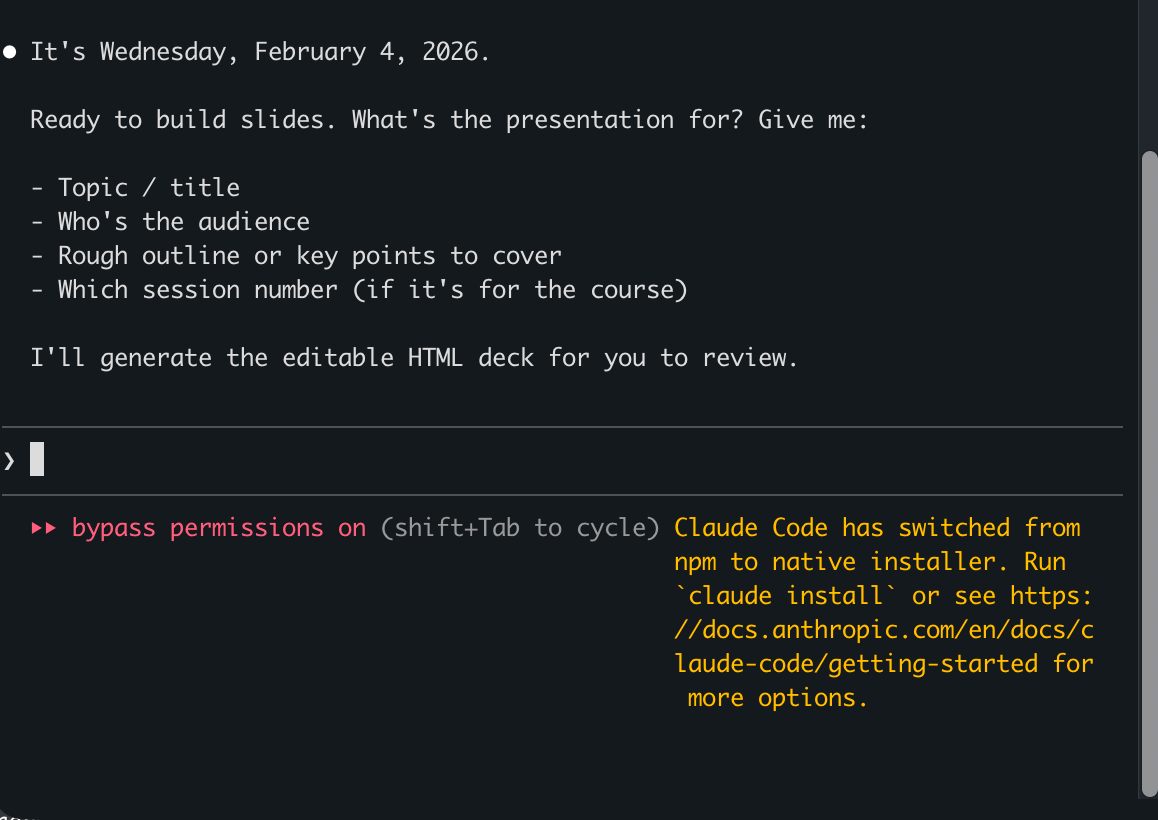The image size is (1158, 820).
Task: Click the 'Which session number' list item
Action: coord(372,290)
